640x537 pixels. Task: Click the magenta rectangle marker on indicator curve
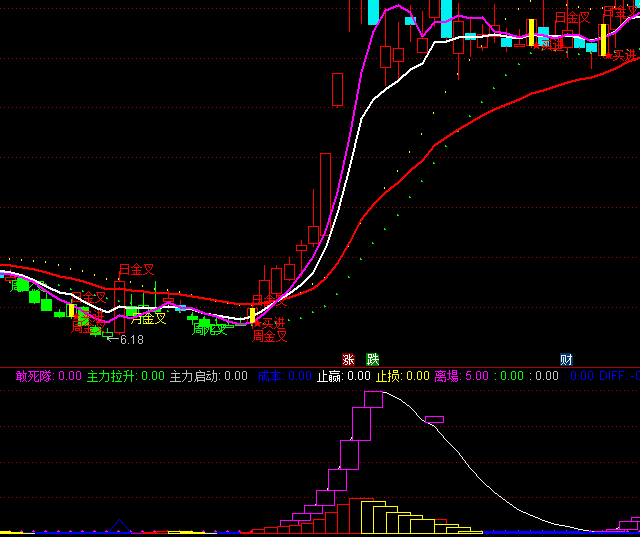tap(434, 419)
